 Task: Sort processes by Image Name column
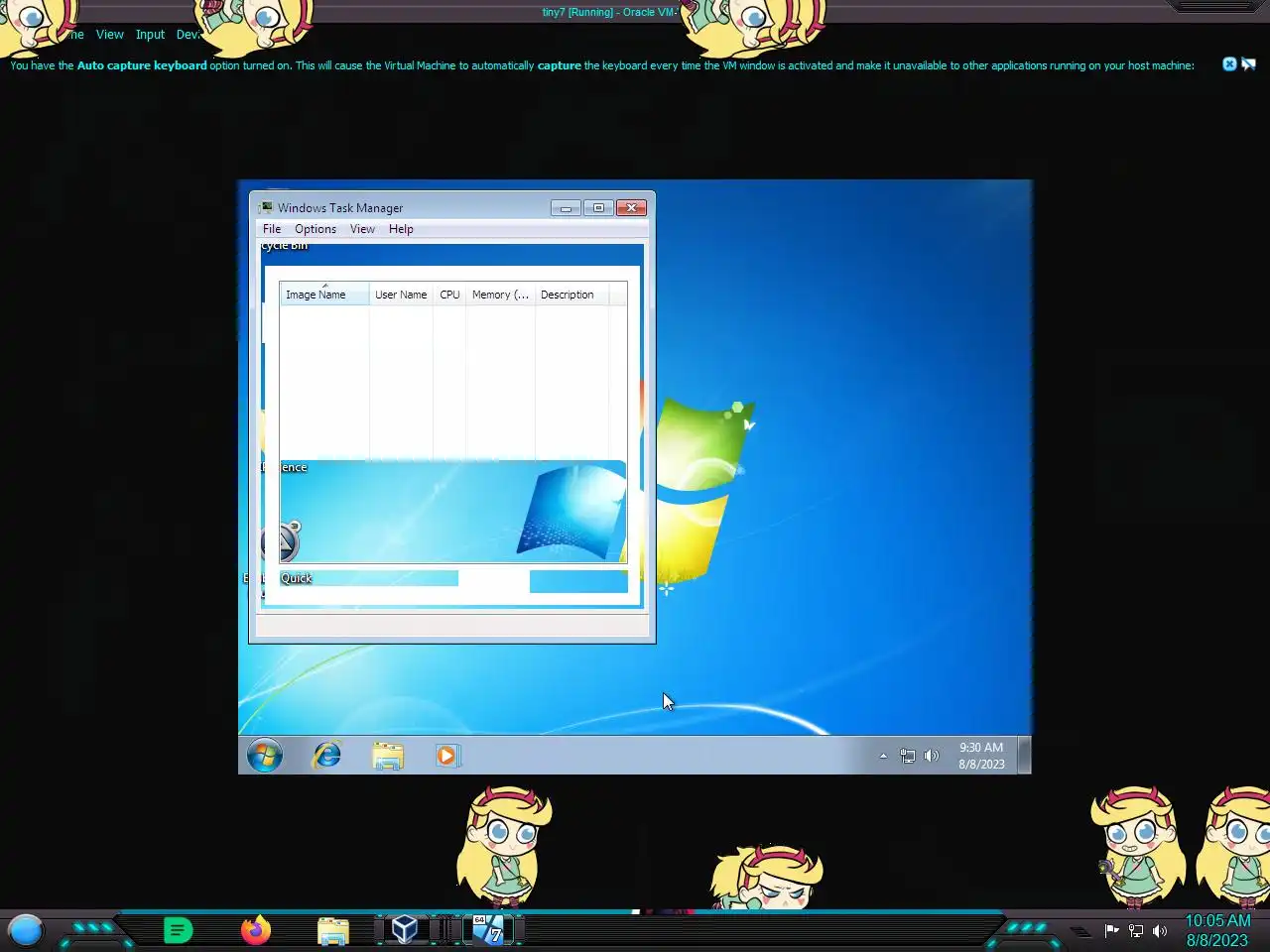coord(324,295)
